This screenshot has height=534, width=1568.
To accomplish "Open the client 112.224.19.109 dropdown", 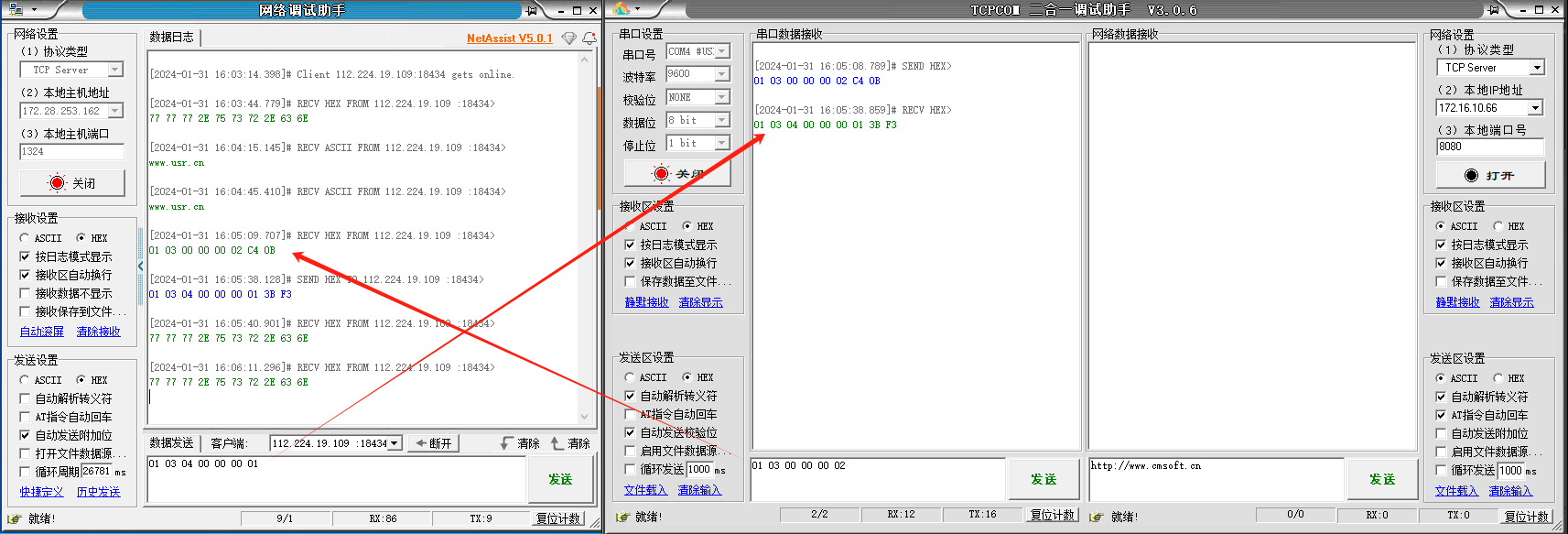I will (x=395, y=443).
